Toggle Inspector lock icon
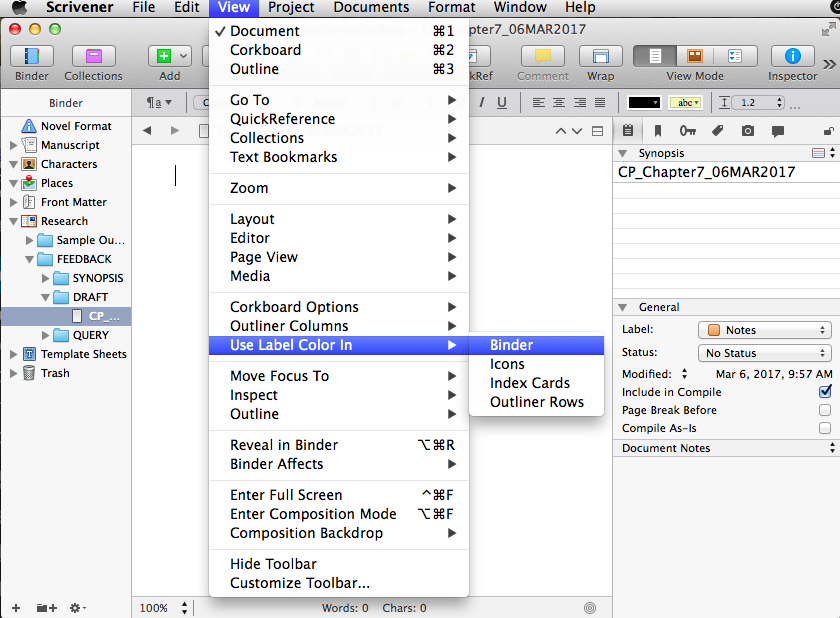Image resolution: width=840 pixels, height=618 pixels. point(828,131)
